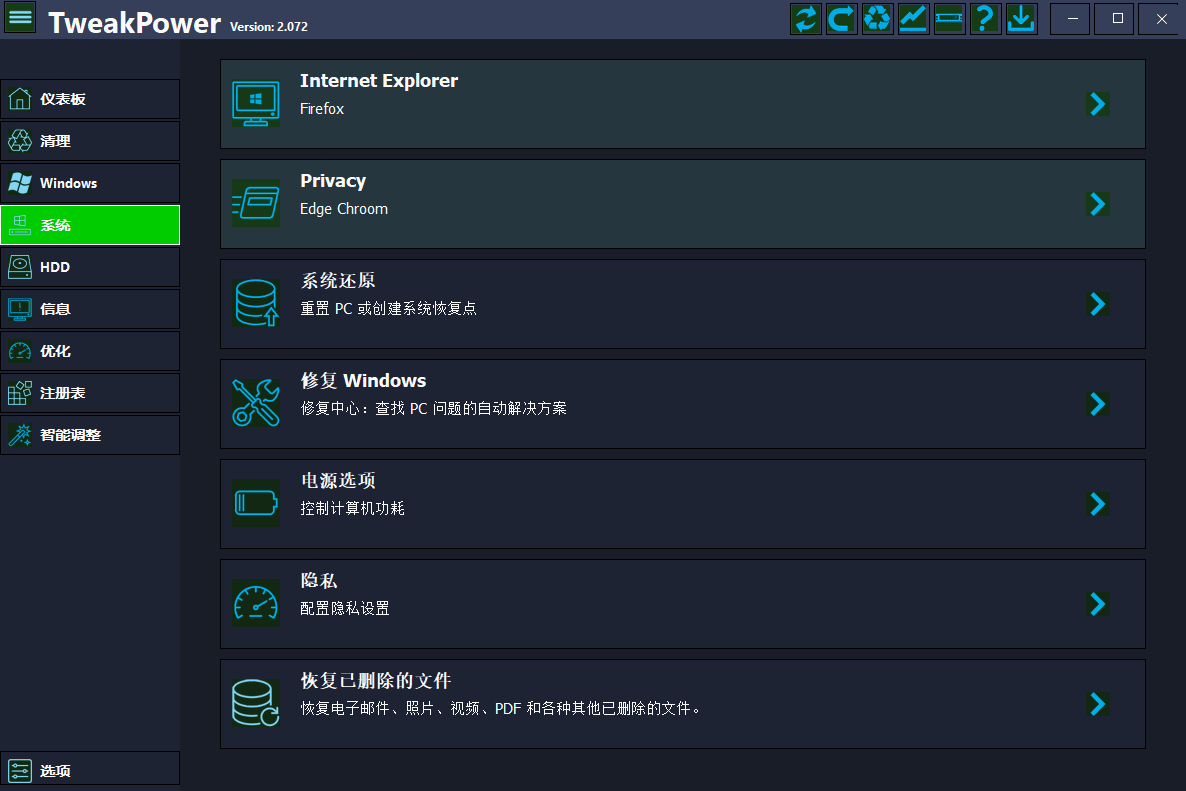The image size is (1186, 791).
Task: Open the 信息 sidebar section
Action: [90, 309]
